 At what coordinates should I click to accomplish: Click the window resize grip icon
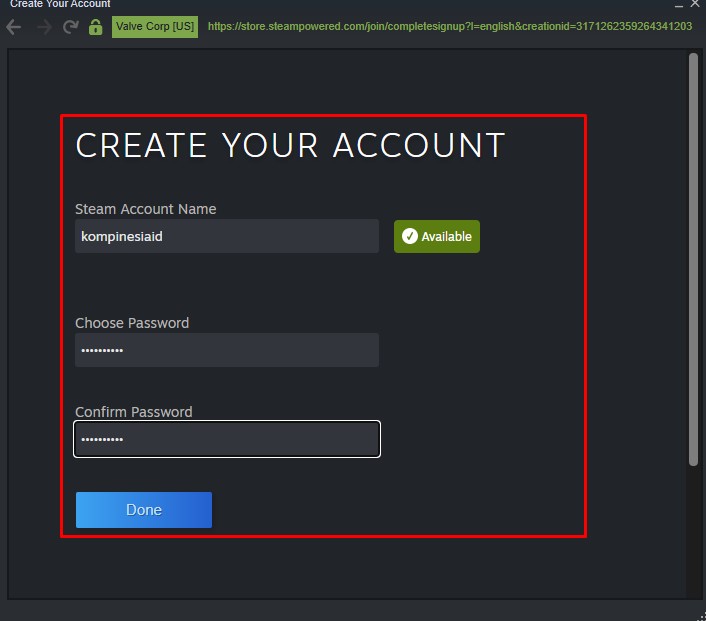701,616
